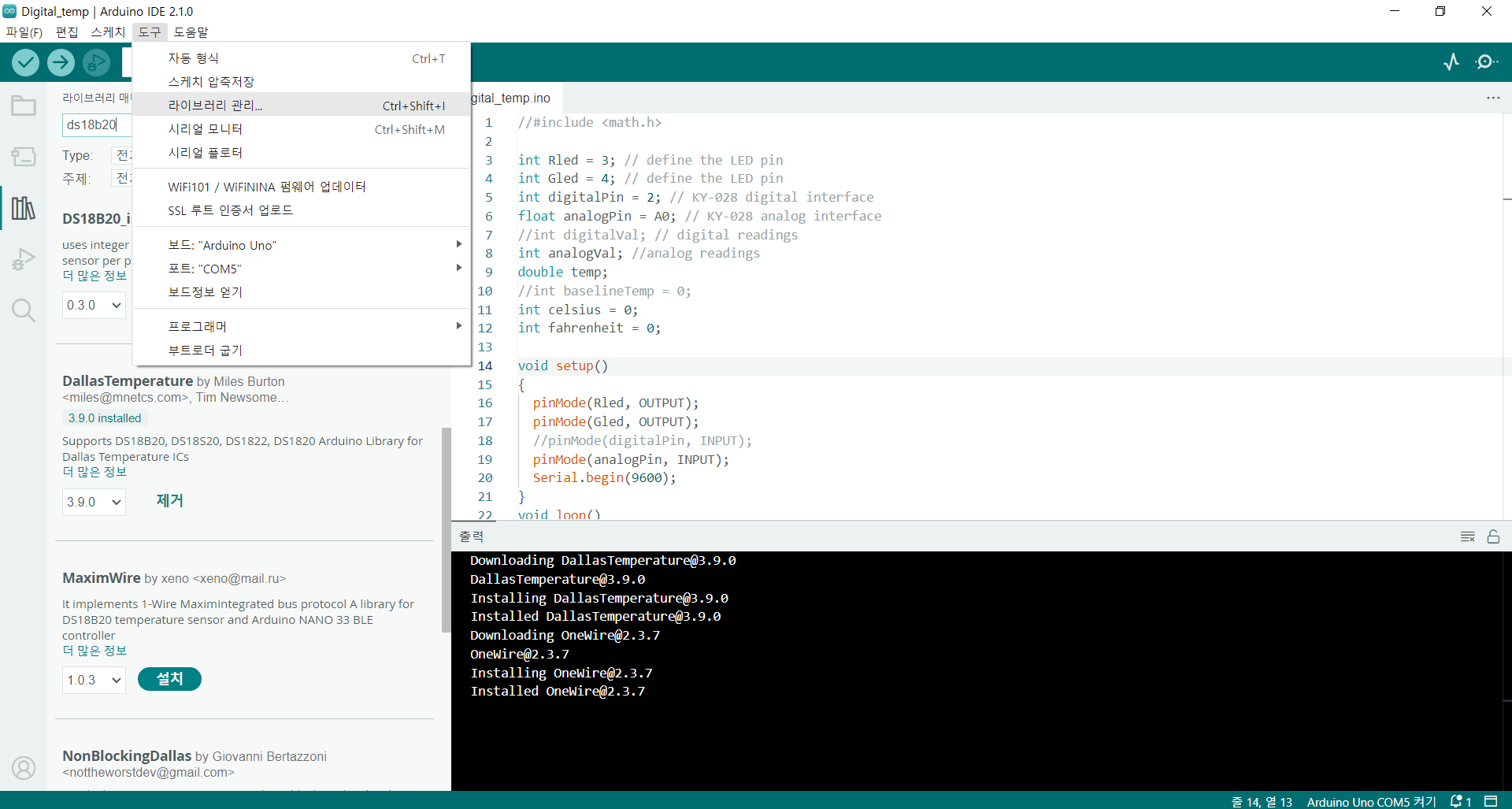Toggle the bottom panel icon in status bar

click(1491, 801)
